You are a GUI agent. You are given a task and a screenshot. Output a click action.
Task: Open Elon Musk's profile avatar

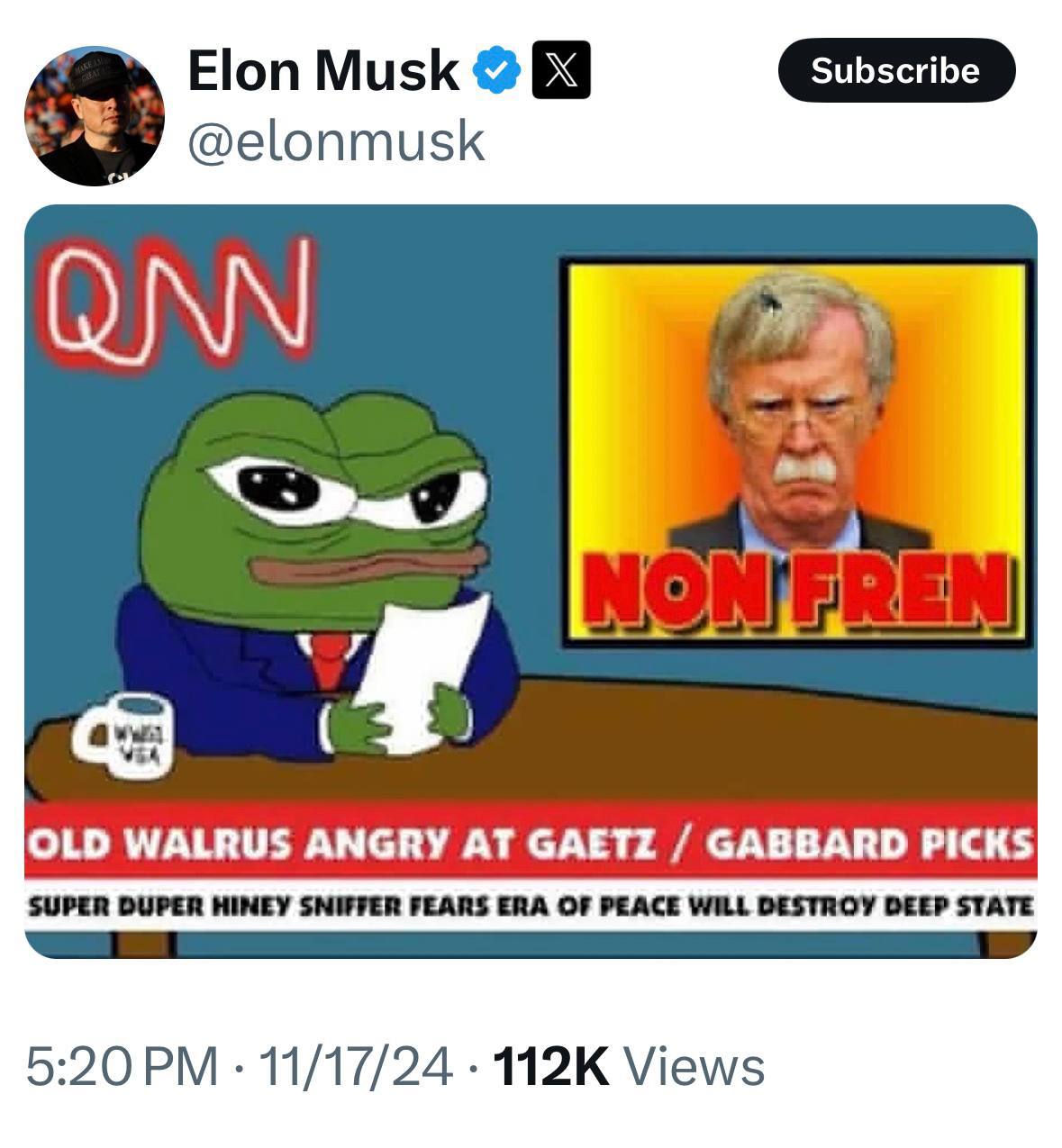[94, 115]
